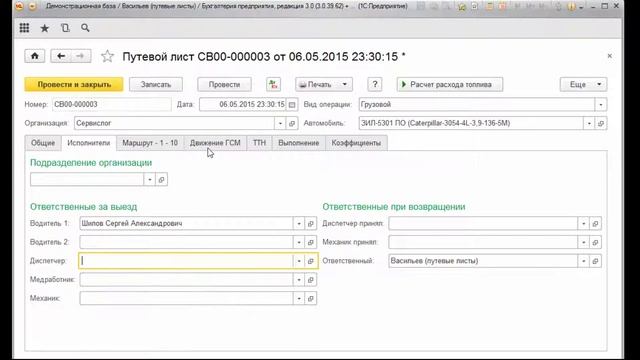Open Ответственный record link icon

click(595, 261)
